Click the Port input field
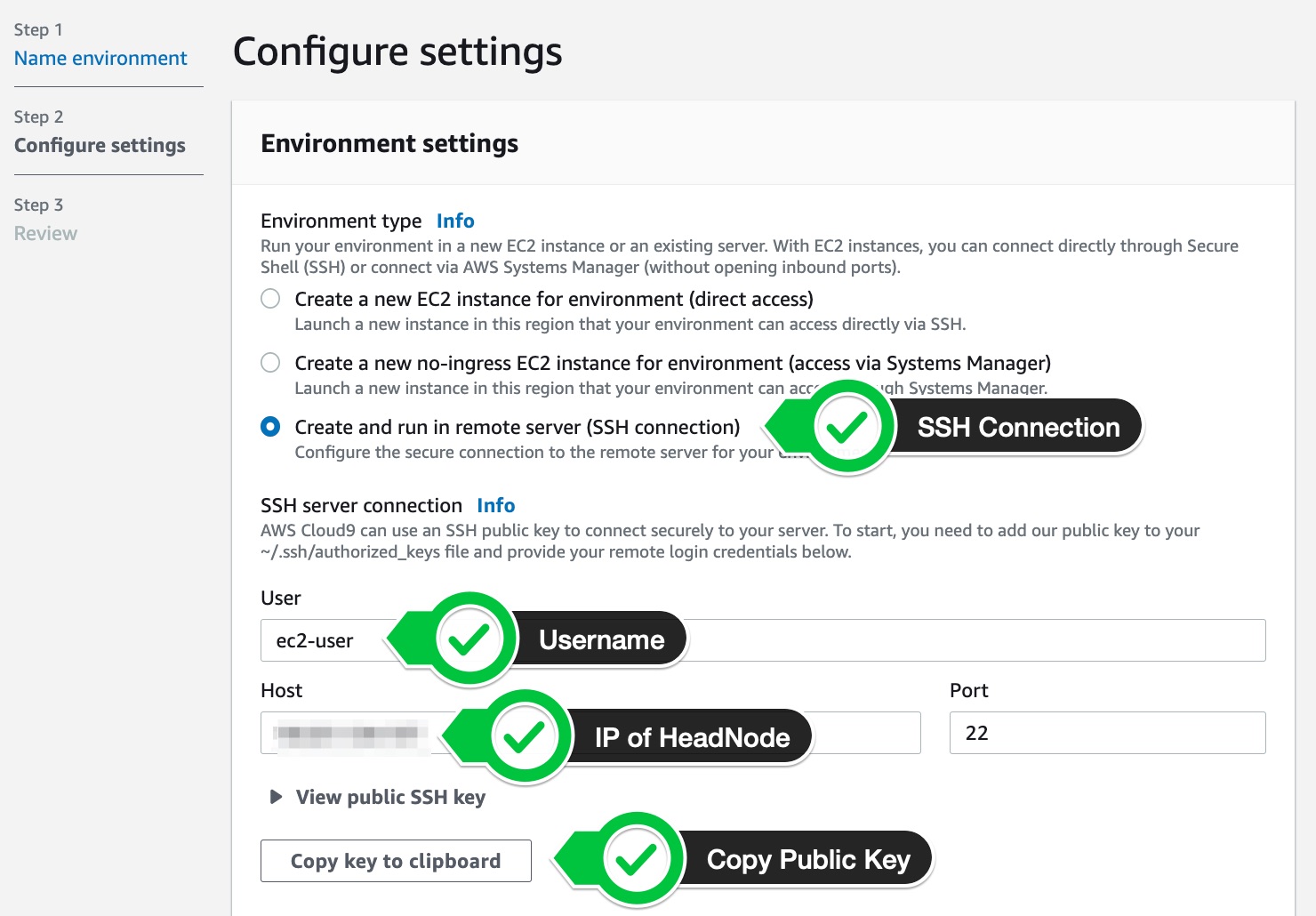 coord(1107,733)
